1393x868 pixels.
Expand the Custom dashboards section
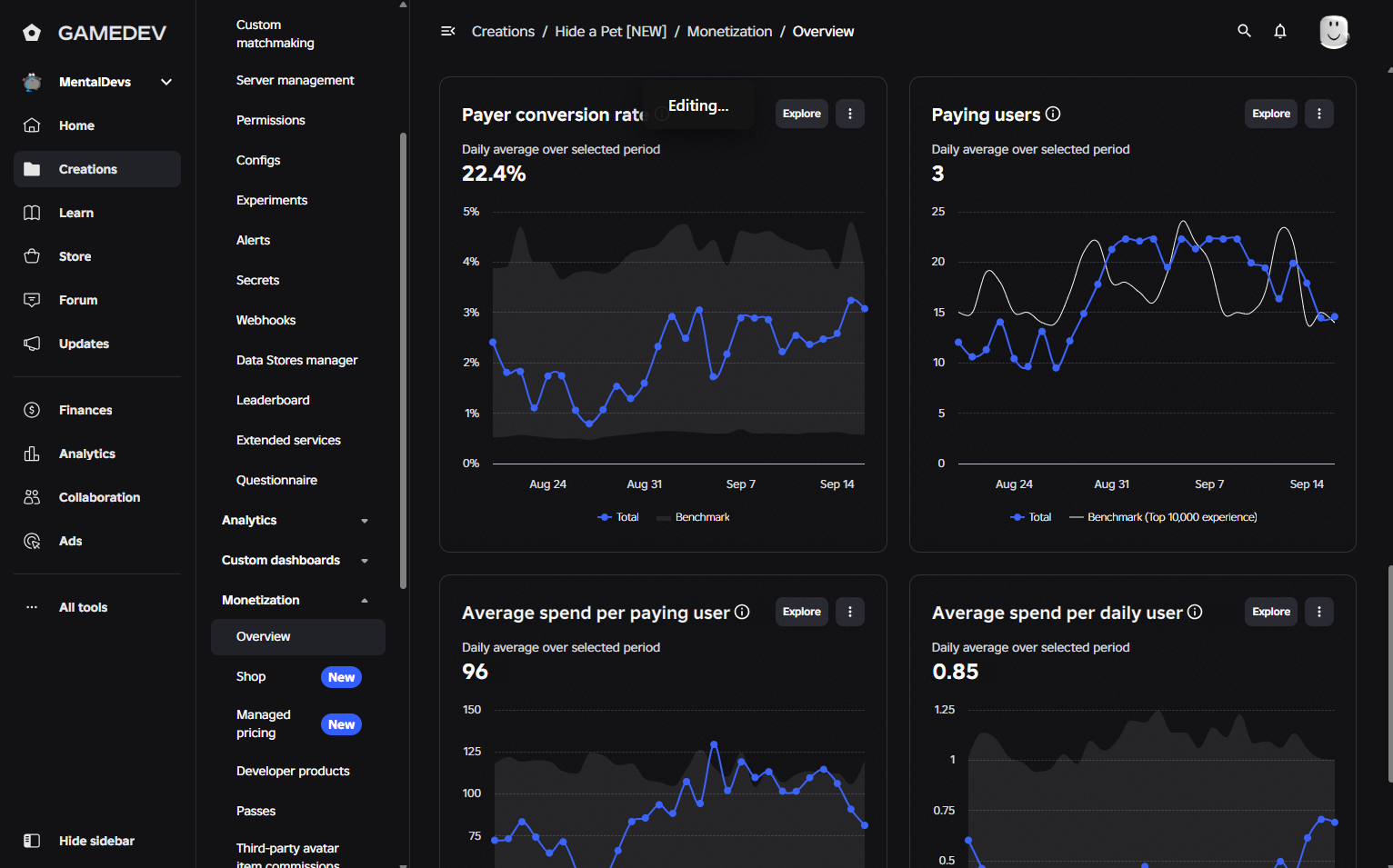coord(365,561)
